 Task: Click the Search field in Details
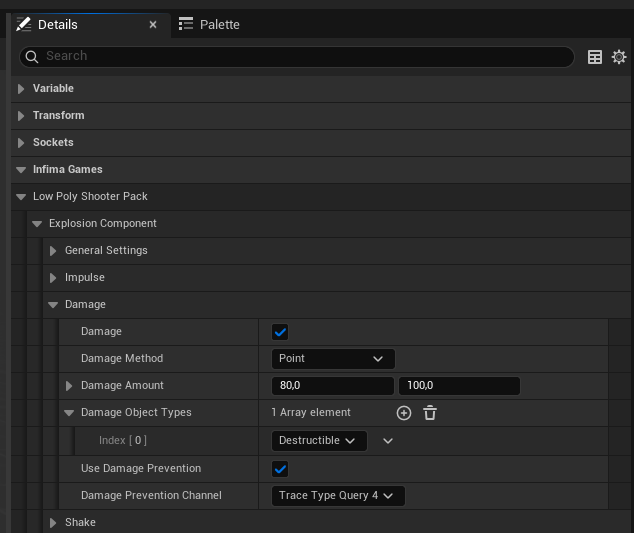300,57
